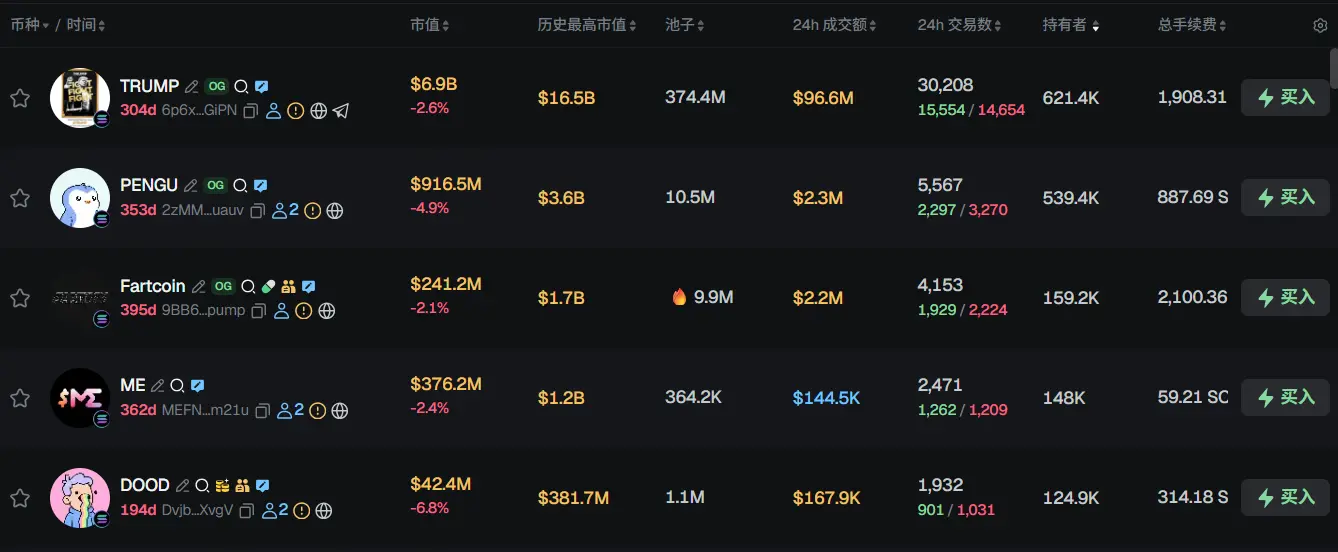Screen dimensions: 1338x552
Task: Click the pencil edit icon beside PENGU
Action: pyautogui.click(x=192, y=186)
